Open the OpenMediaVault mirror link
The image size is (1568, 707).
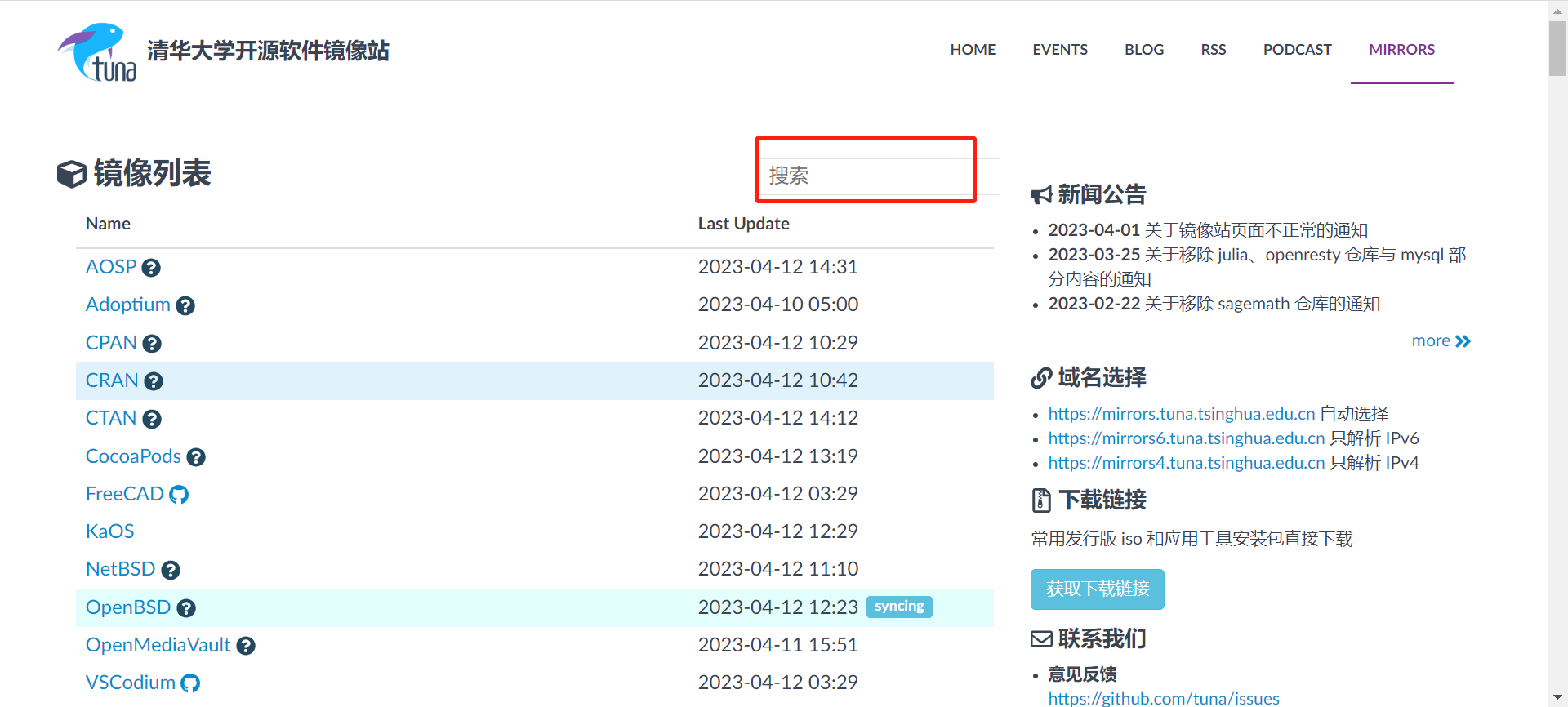(x=158, y=645)
